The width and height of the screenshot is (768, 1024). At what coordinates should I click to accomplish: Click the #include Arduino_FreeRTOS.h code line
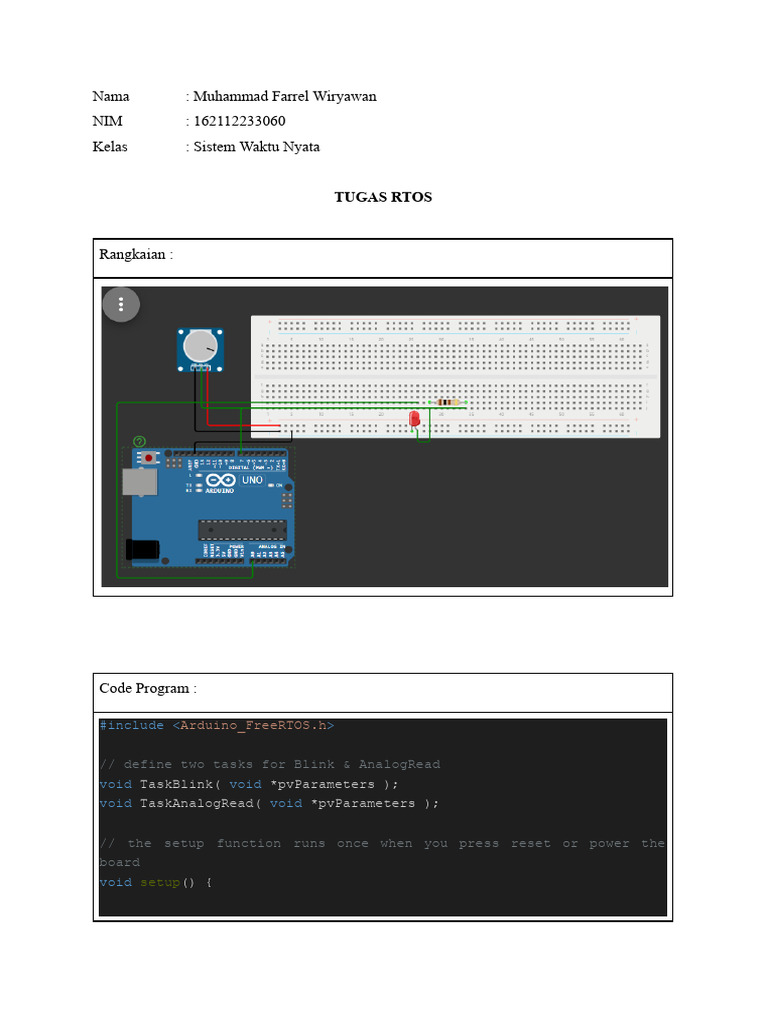(217, 725)
